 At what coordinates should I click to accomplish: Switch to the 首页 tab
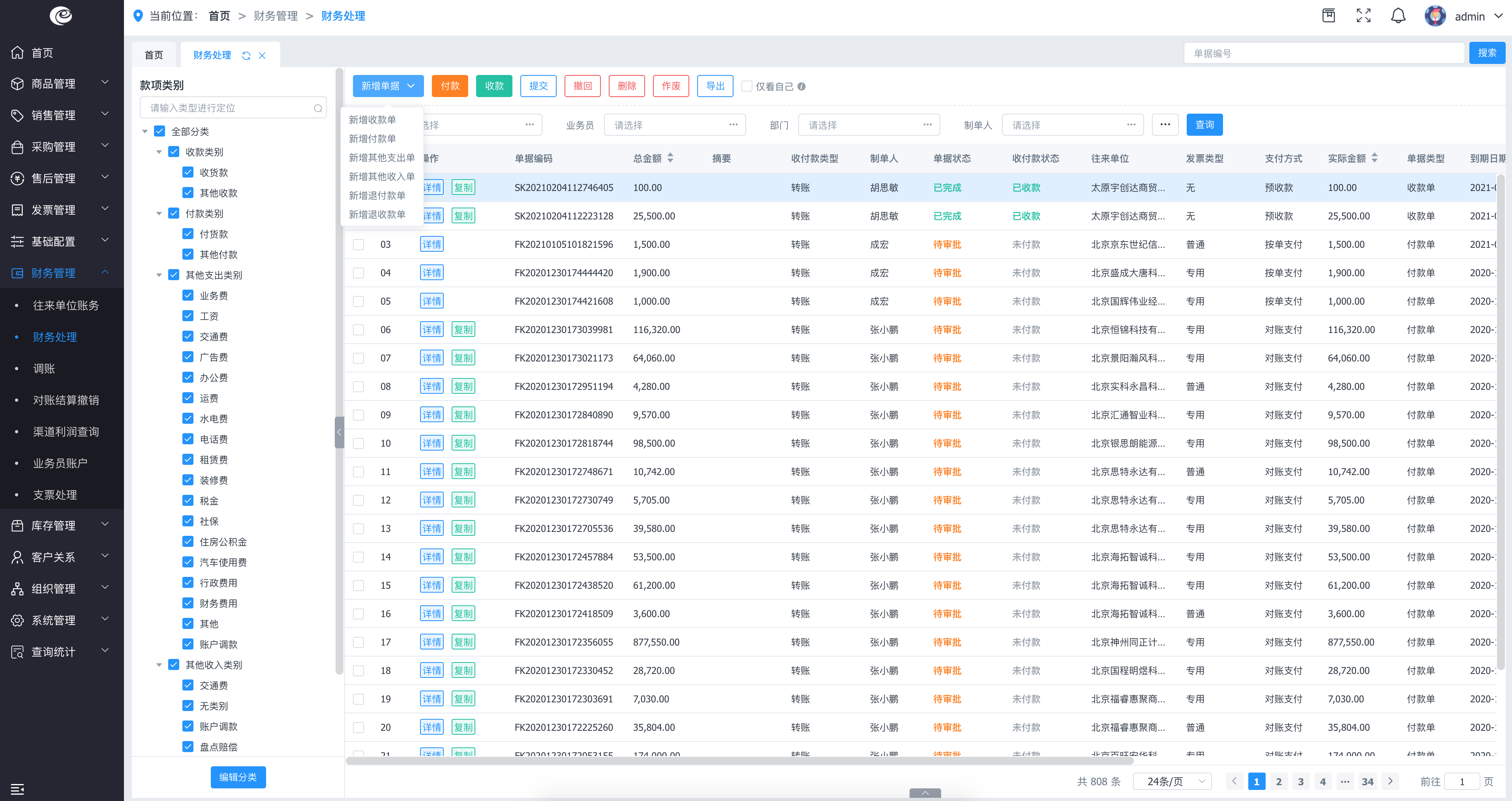(x=154, y=55)
